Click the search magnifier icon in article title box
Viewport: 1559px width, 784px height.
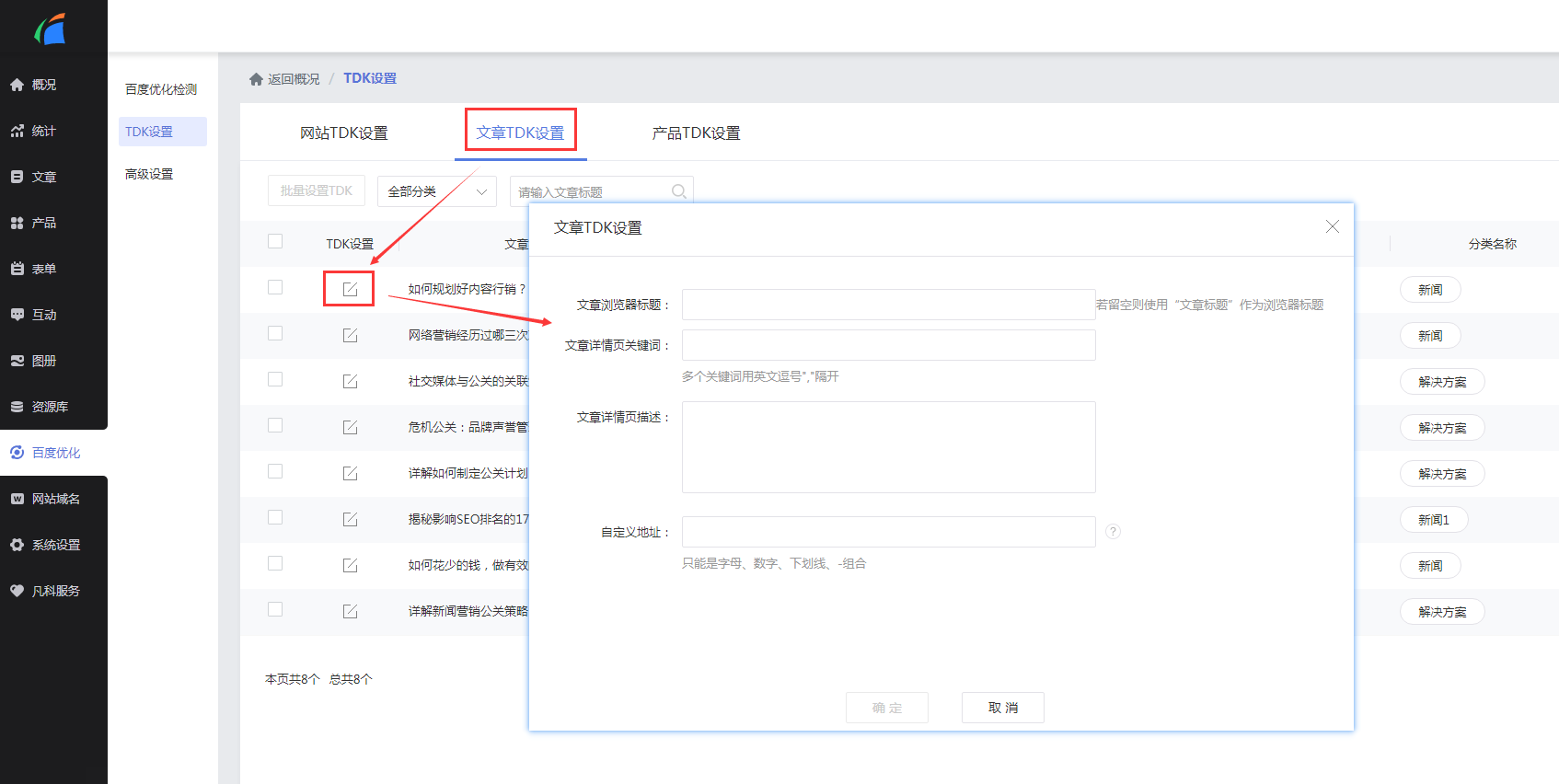679,191
